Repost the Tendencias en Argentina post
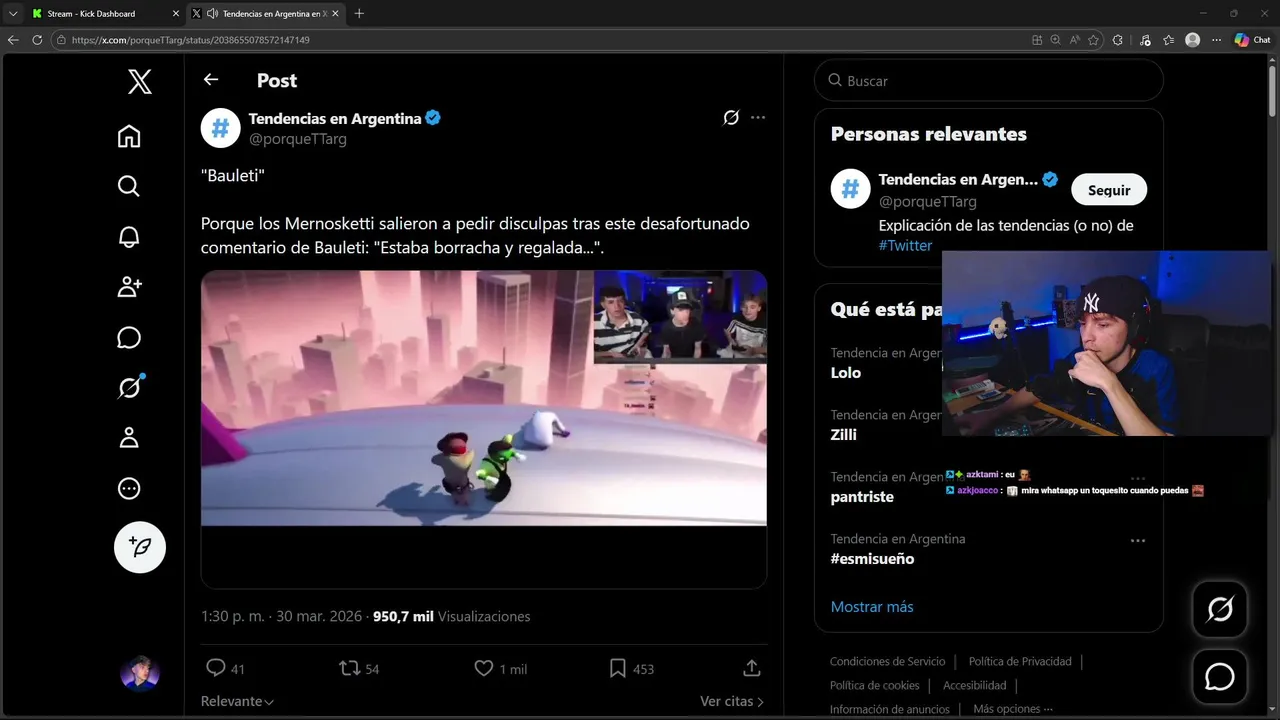1280x720 pixels. [x=350, y=668]
